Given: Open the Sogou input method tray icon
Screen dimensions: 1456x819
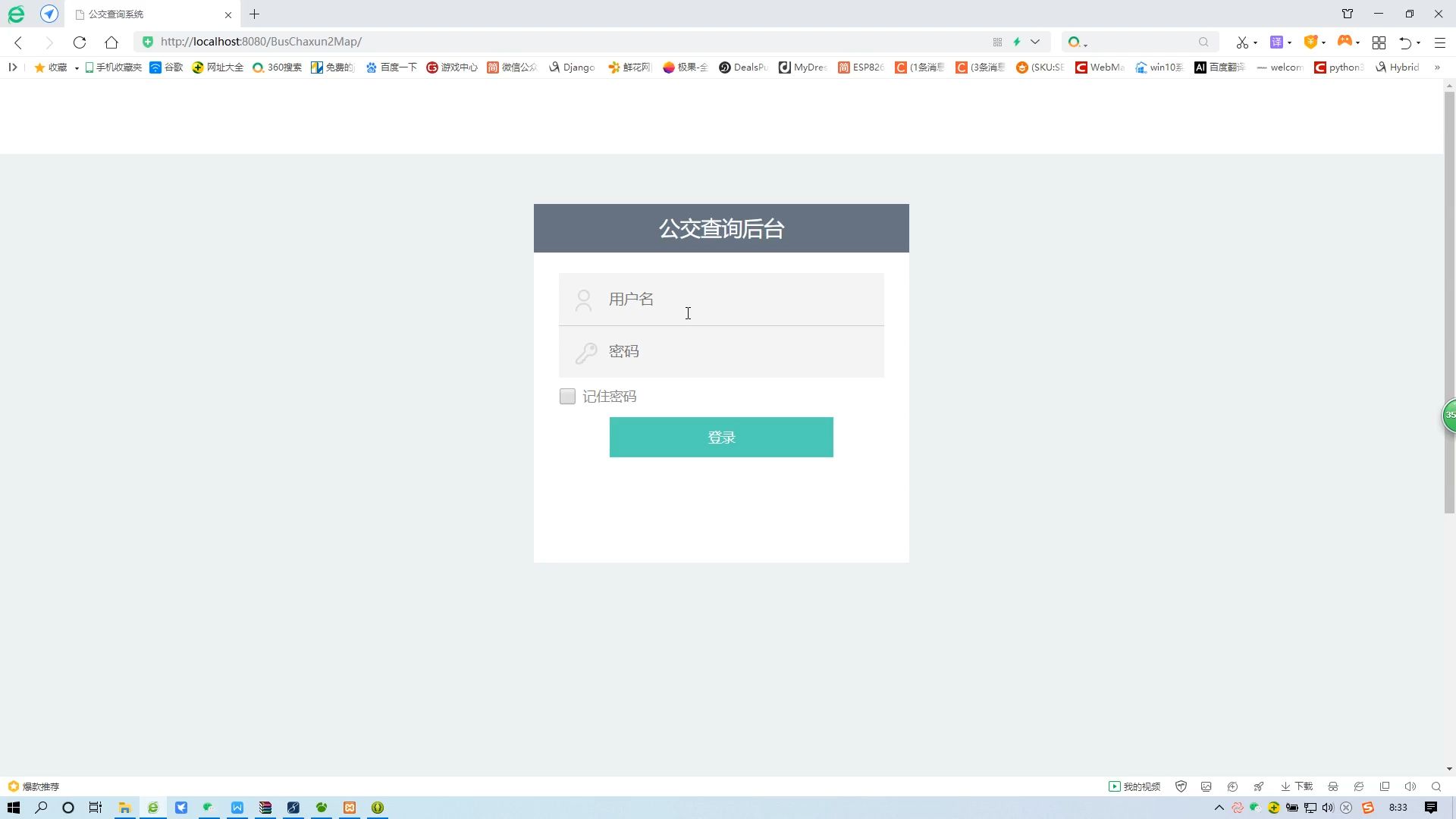Looking at the screenshot, I should [x=1368, y=808].
